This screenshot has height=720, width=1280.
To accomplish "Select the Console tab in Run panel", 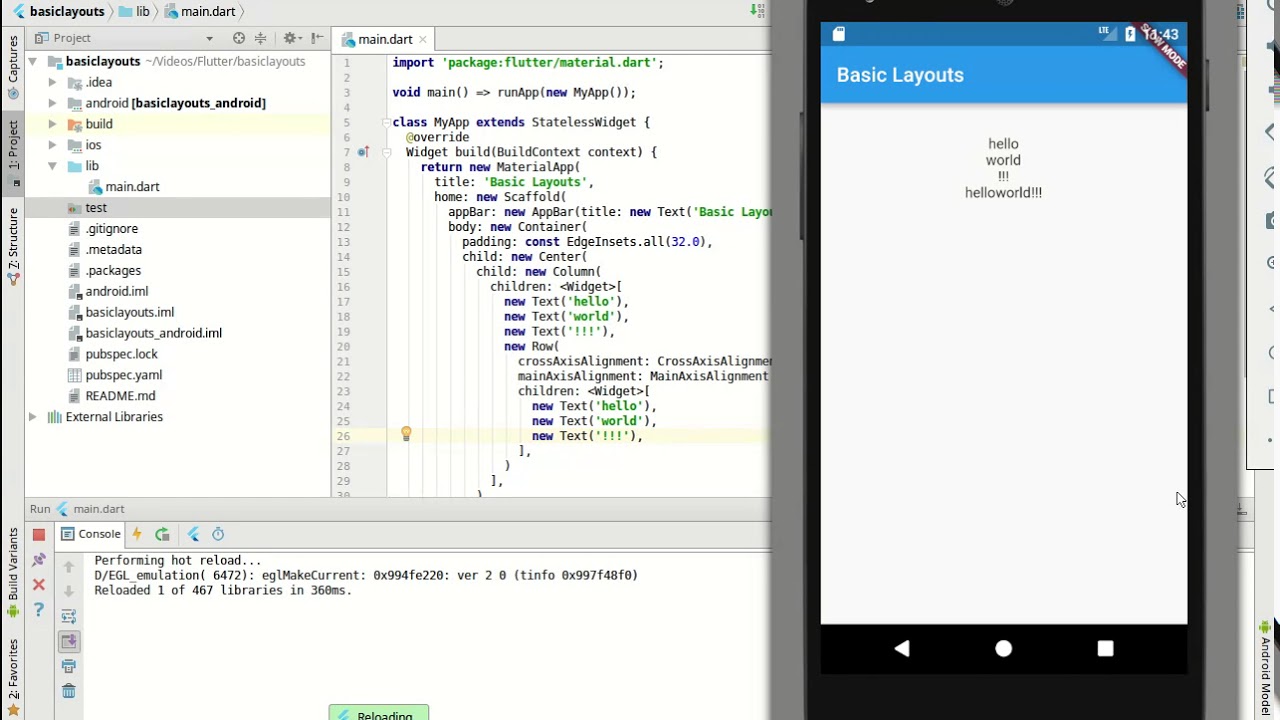I will (x=91, y=534).
